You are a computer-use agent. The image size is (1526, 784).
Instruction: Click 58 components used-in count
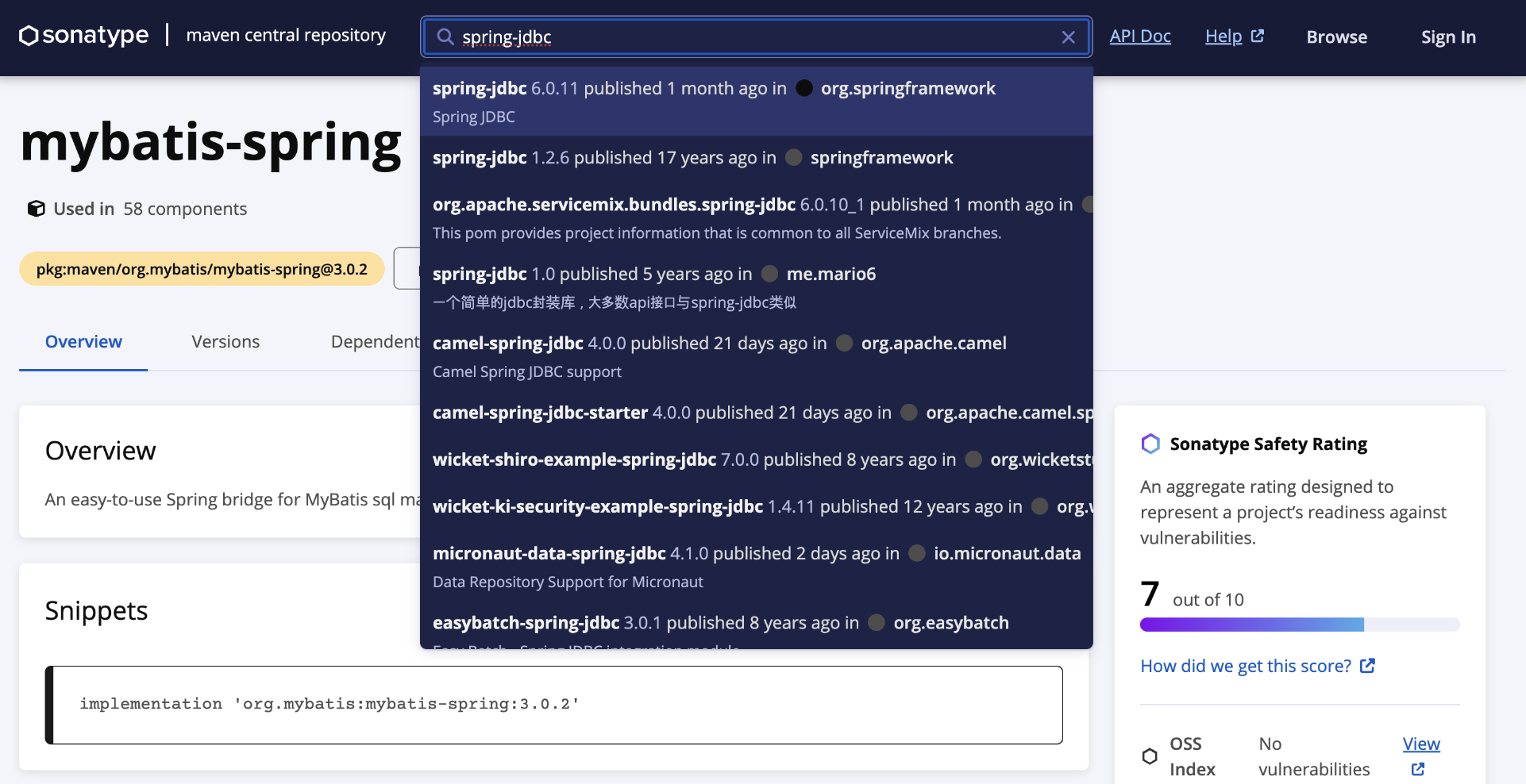tap(185, 209)
